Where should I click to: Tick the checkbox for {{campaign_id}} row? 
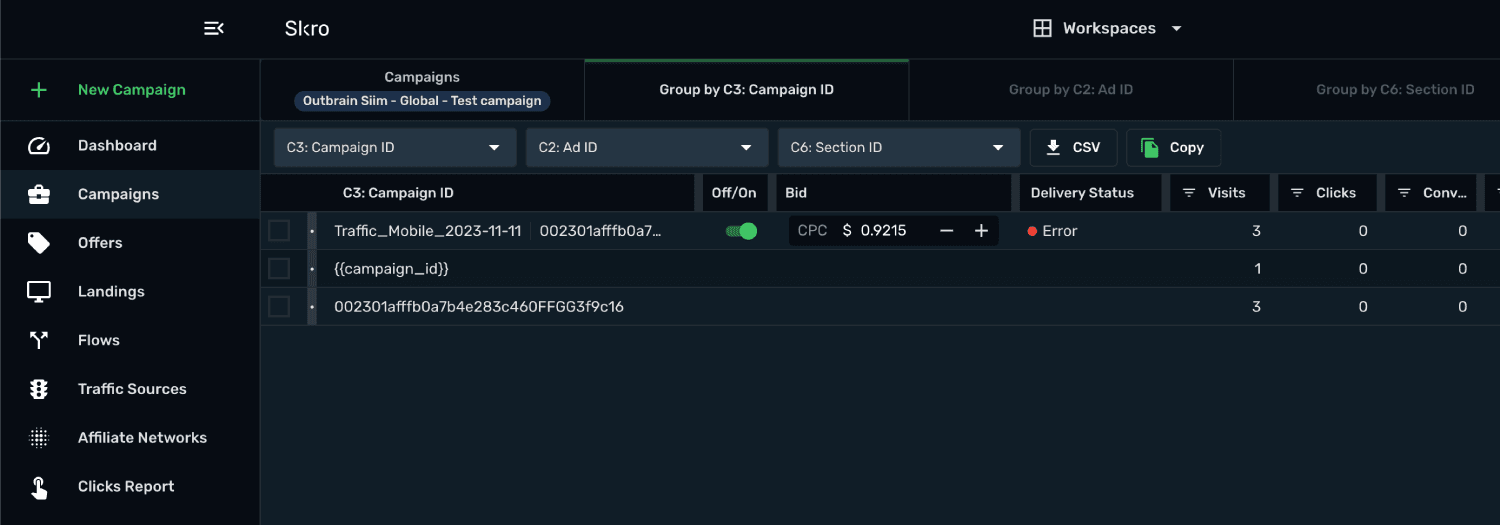pos(279,269)
